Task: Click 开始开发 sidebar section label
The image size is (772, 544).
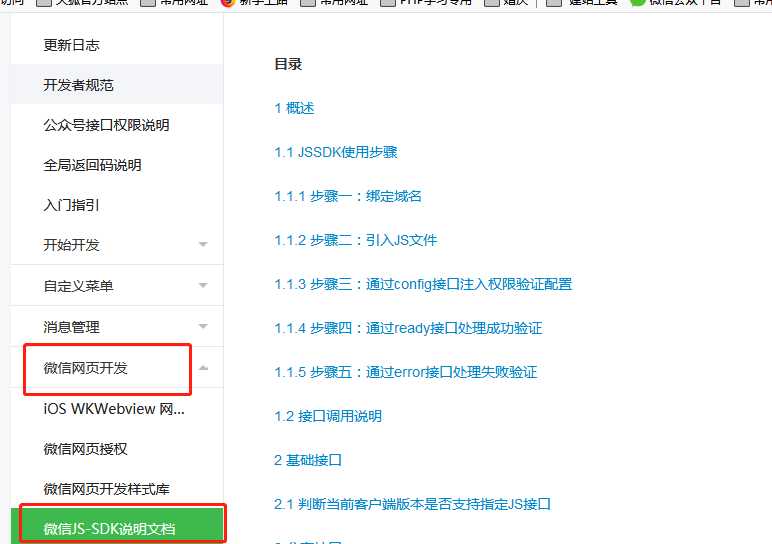Action: click(71, 245)
